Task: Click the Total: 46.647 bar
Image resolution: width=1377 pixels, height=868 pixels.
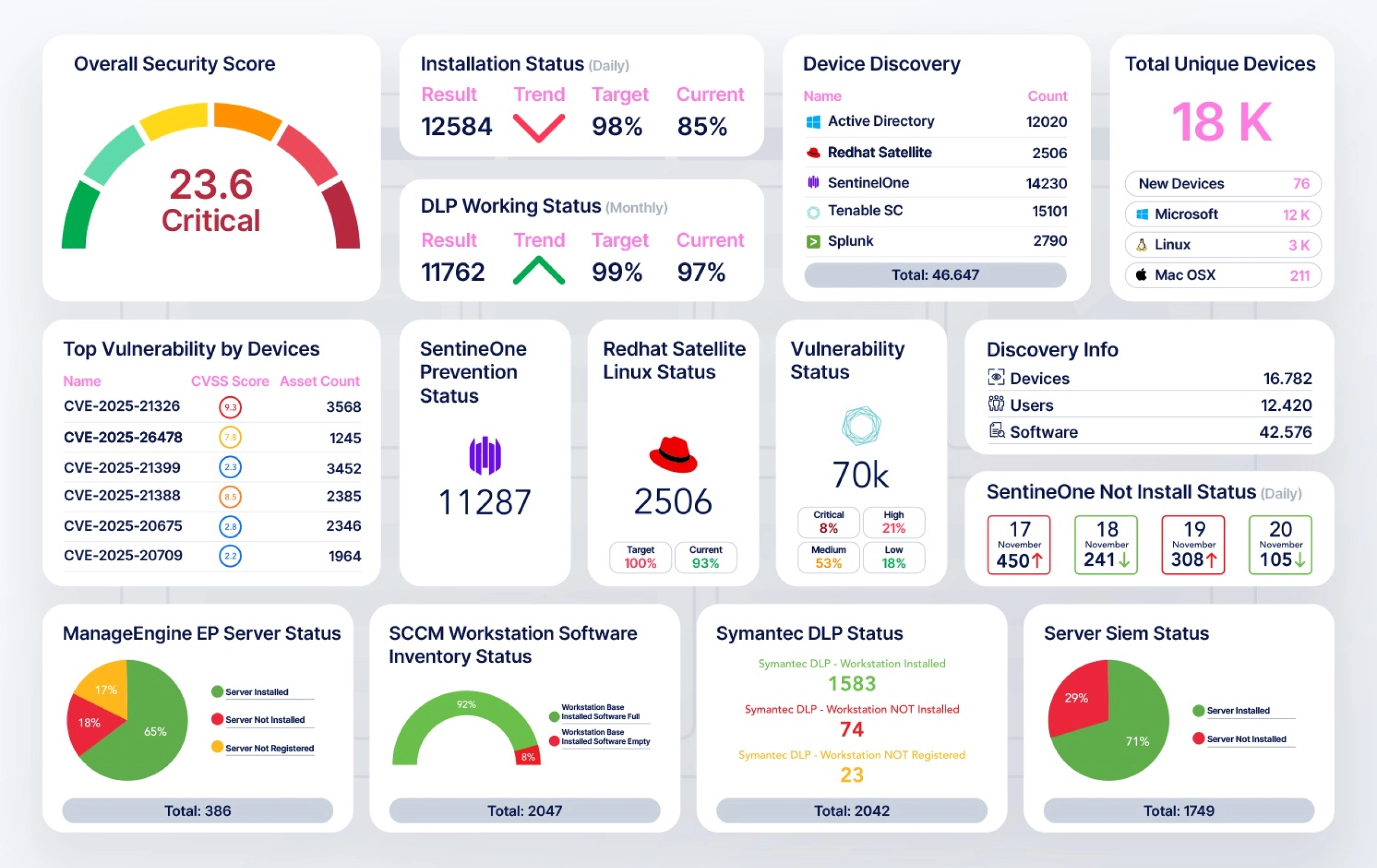Action: (x=935, y=275)
